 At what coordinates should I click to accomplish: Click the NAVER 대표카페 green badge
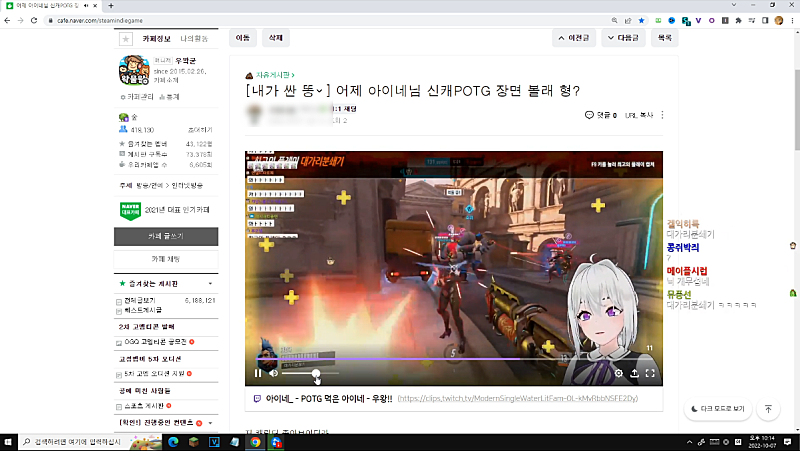[130, 210]
